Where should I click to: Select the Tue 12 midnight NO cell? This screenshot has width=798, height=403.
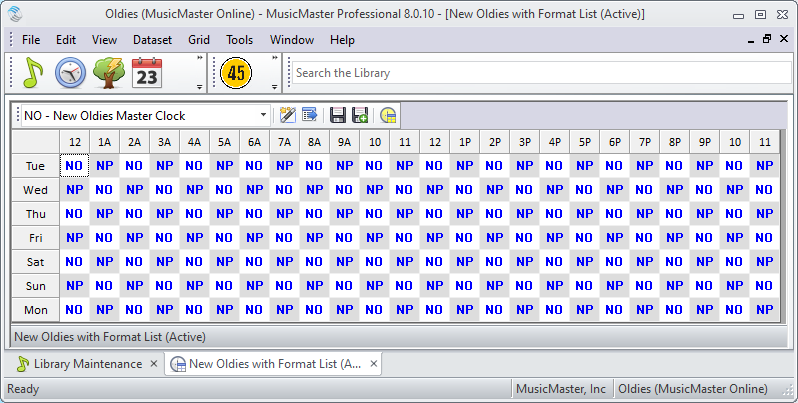[75, 165]
